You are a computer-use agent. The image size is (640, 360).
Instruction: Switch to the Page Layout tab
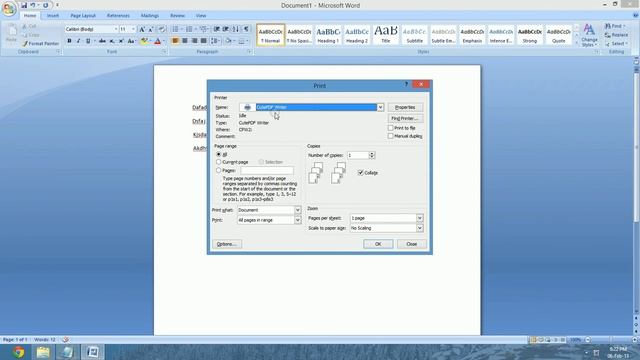click(x=83, y=16)
